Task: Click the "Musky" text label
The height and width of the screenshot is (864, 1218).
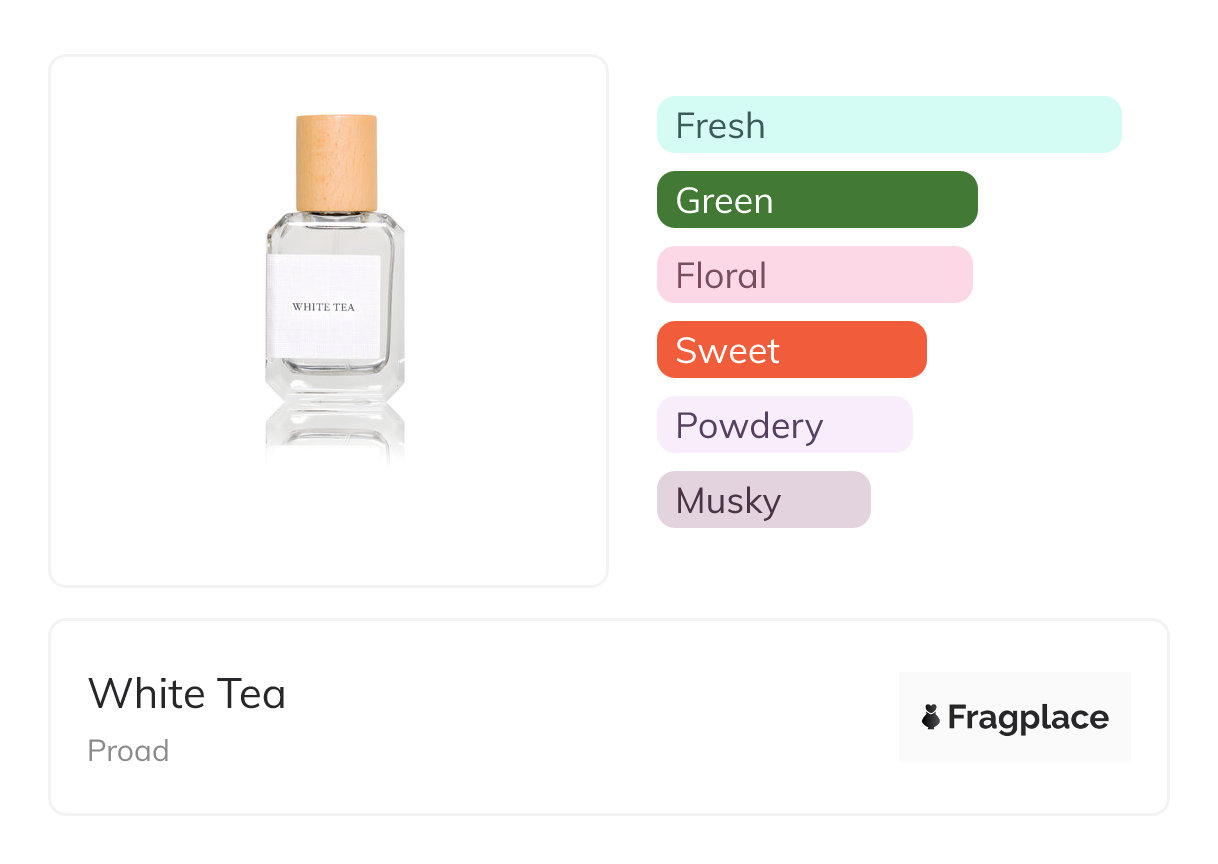Action: [728, 501]
